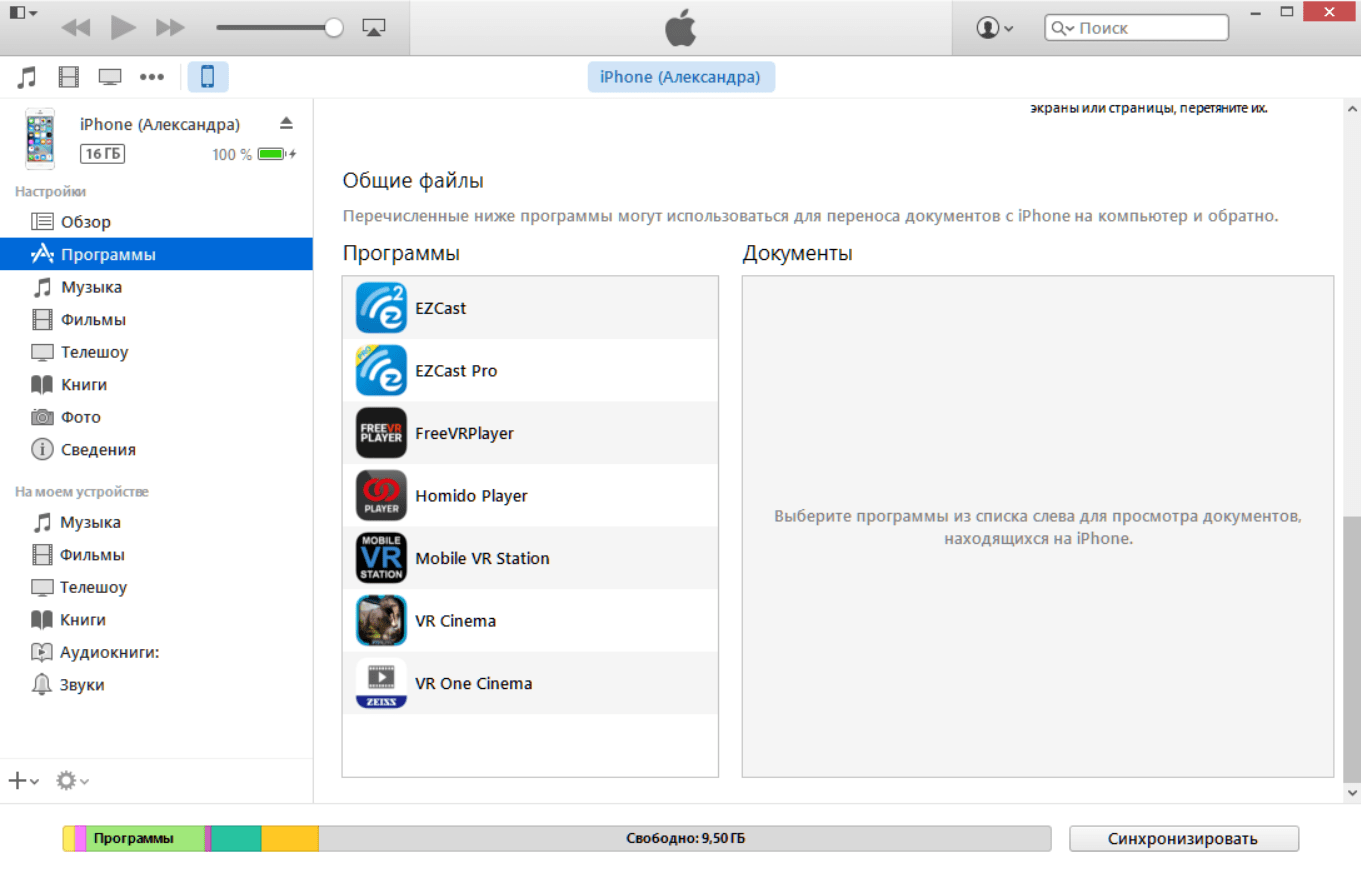Open Музыка under На моем устройстве
This screenshot has height=870, width=1361.
coord(156,522)
